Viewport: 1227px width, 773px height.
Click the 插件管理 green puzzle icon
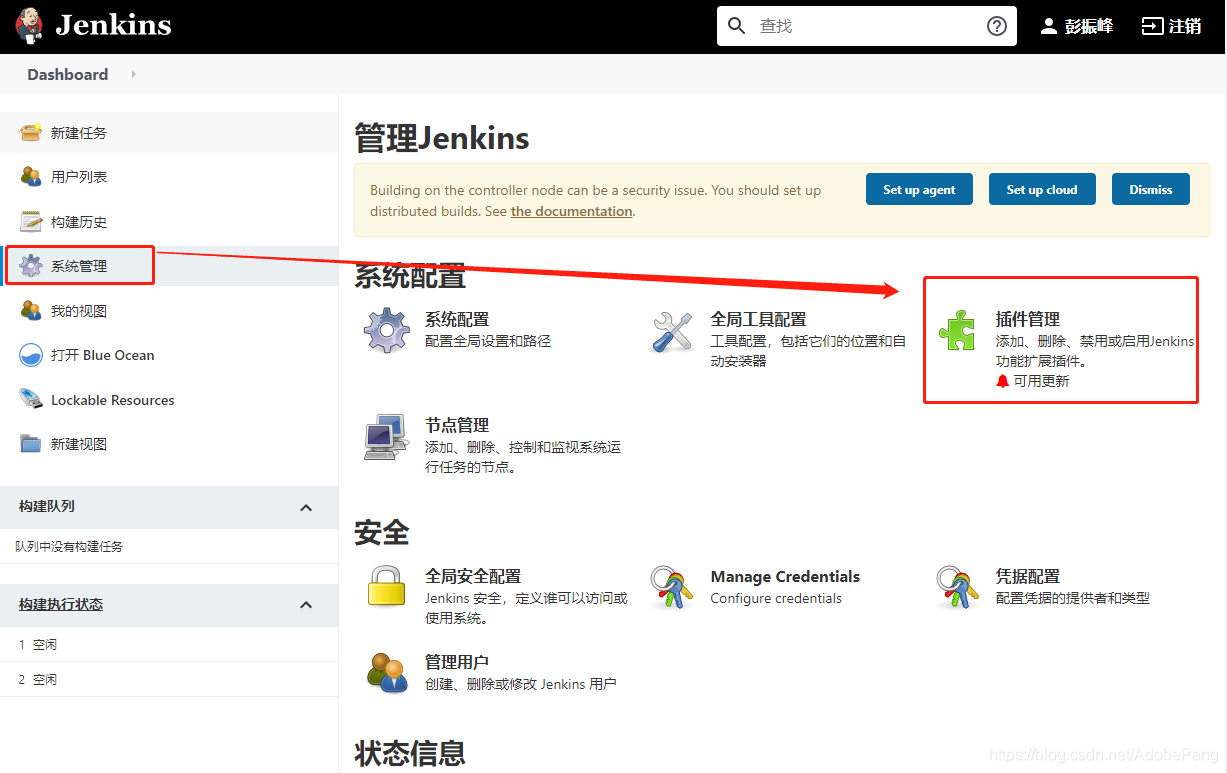[x=958, y=331]
